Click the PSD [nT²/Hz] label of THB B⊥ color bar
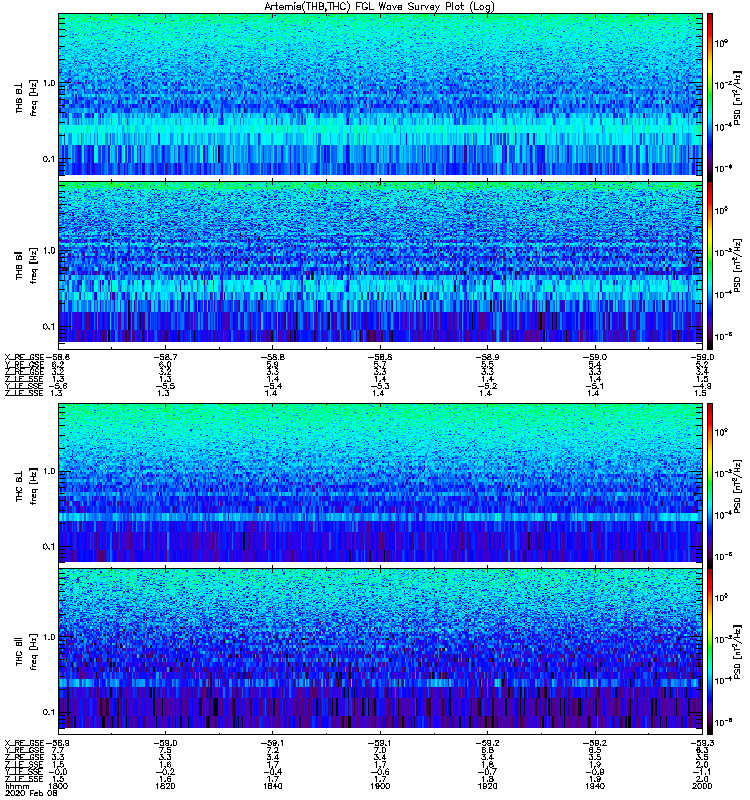This screenshot has height=800, width=750. coord(738,97)
